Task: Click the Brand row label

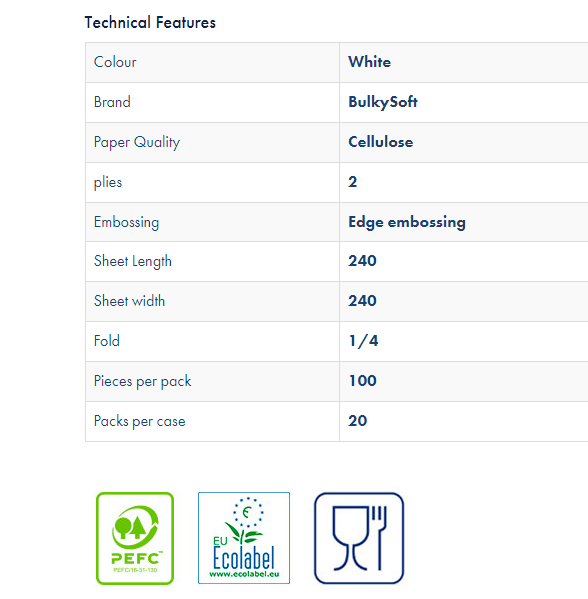Action: 112,102
